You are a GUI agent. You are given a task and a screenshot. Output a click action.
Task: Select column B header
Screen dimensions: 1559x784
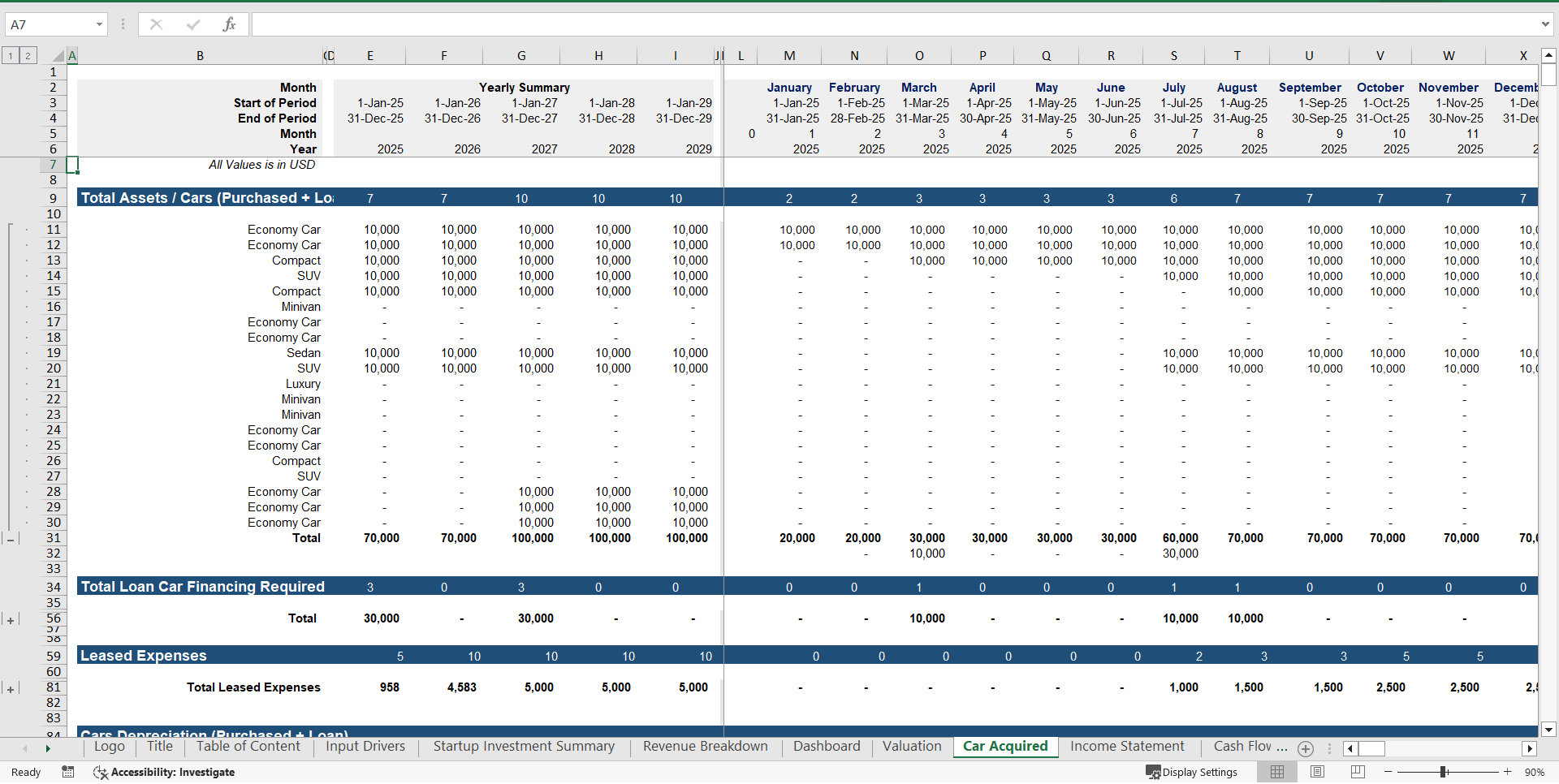(200, 56)
